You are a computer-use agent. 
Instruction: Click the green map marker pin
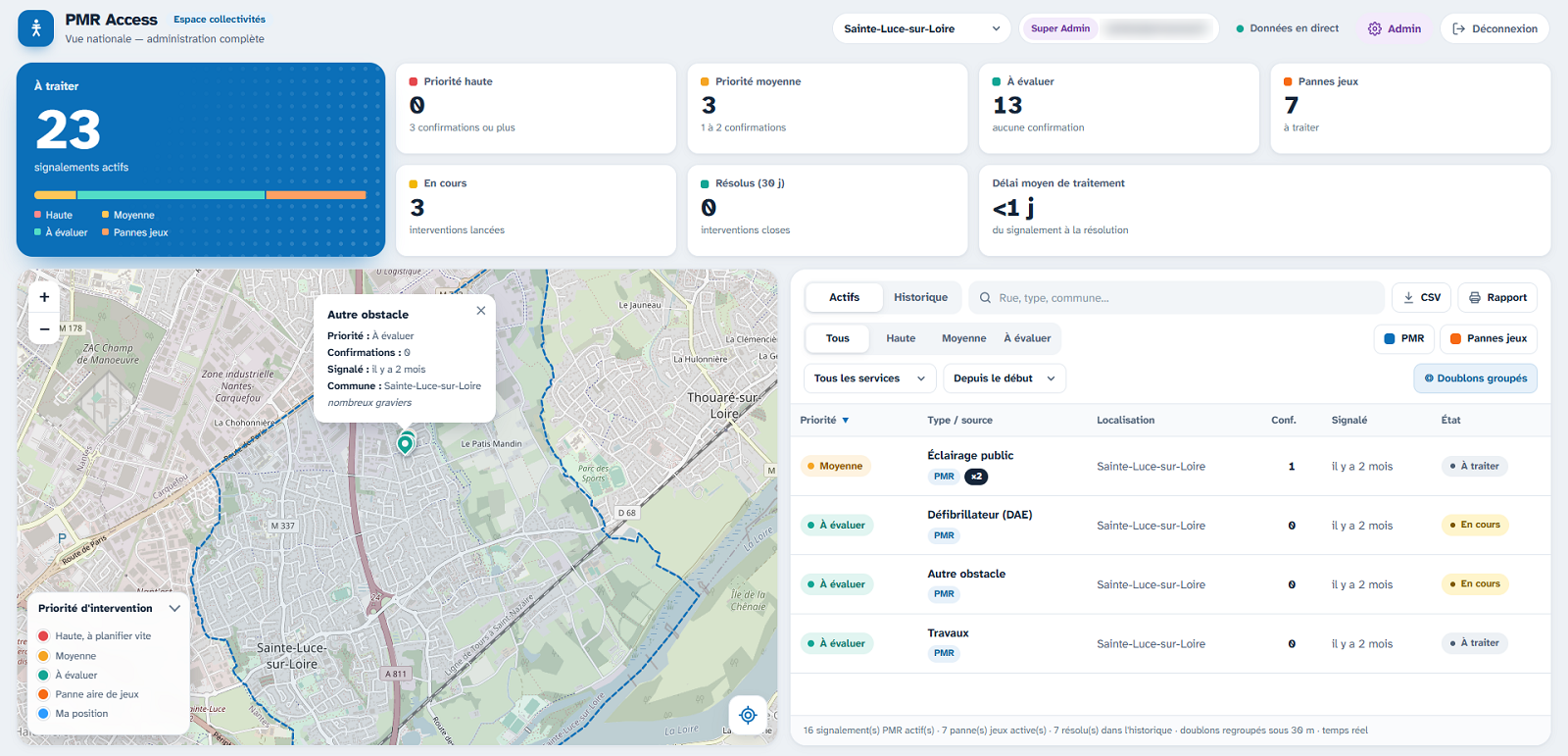pos(405,443)
